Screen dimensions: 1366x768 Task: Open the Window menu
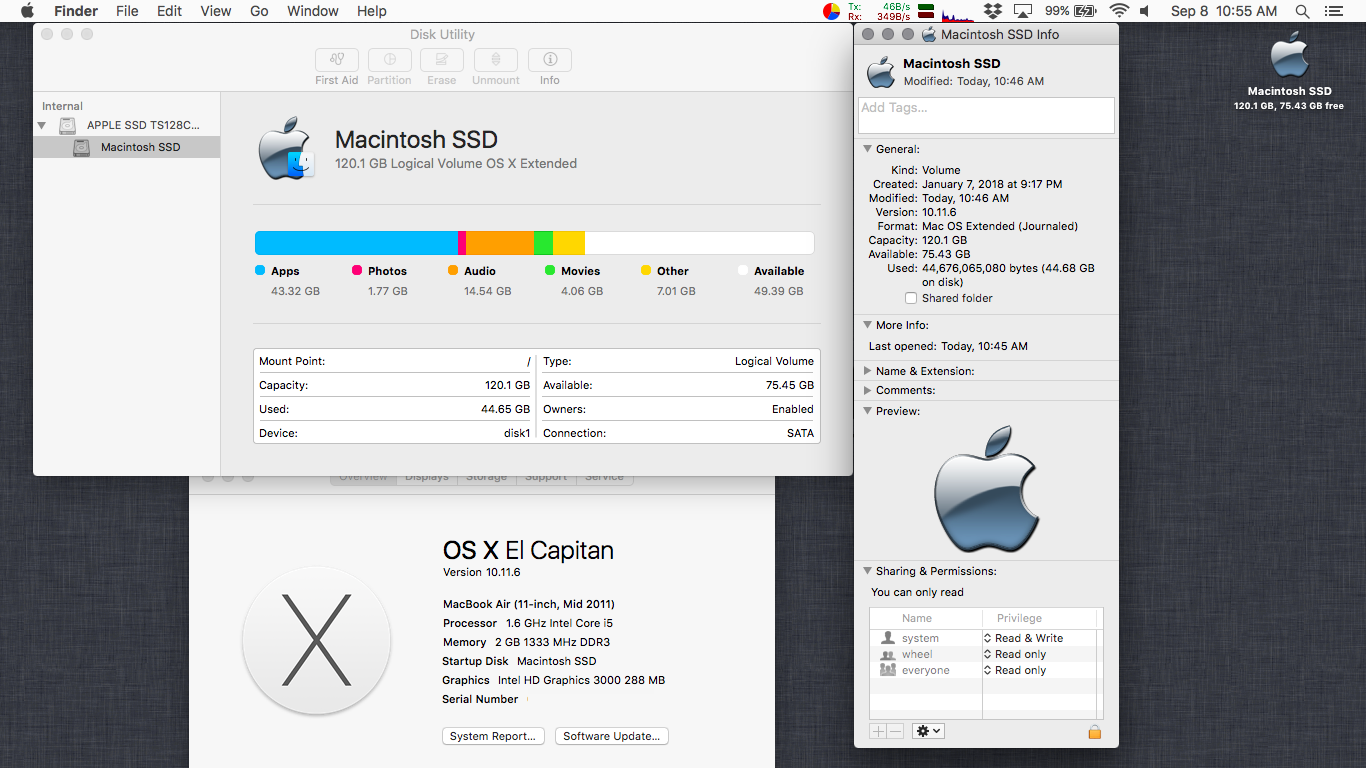[313, 11]
